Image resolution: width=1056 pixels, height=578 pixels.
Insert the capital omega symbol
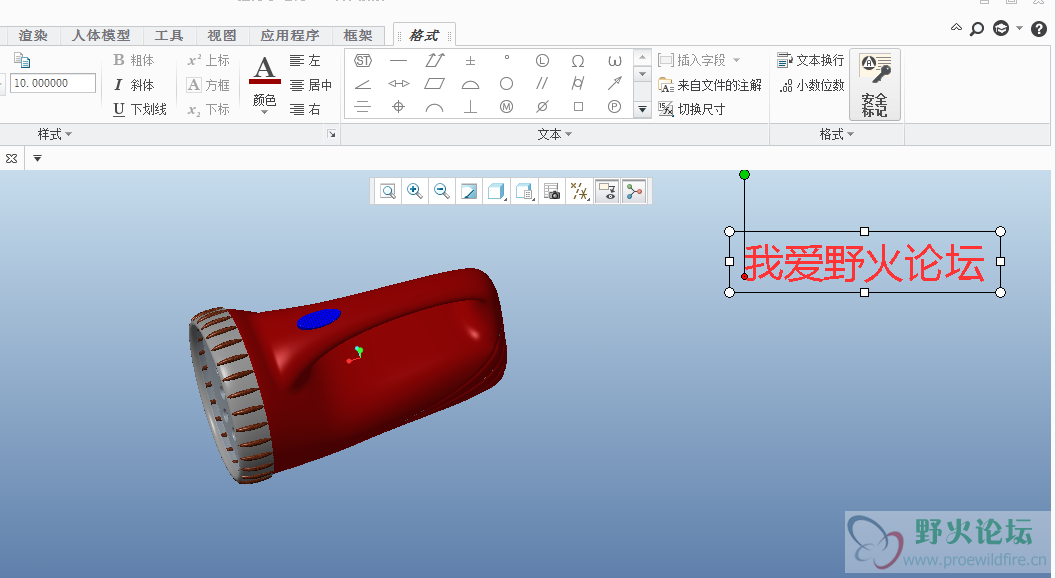pos(578,61)
